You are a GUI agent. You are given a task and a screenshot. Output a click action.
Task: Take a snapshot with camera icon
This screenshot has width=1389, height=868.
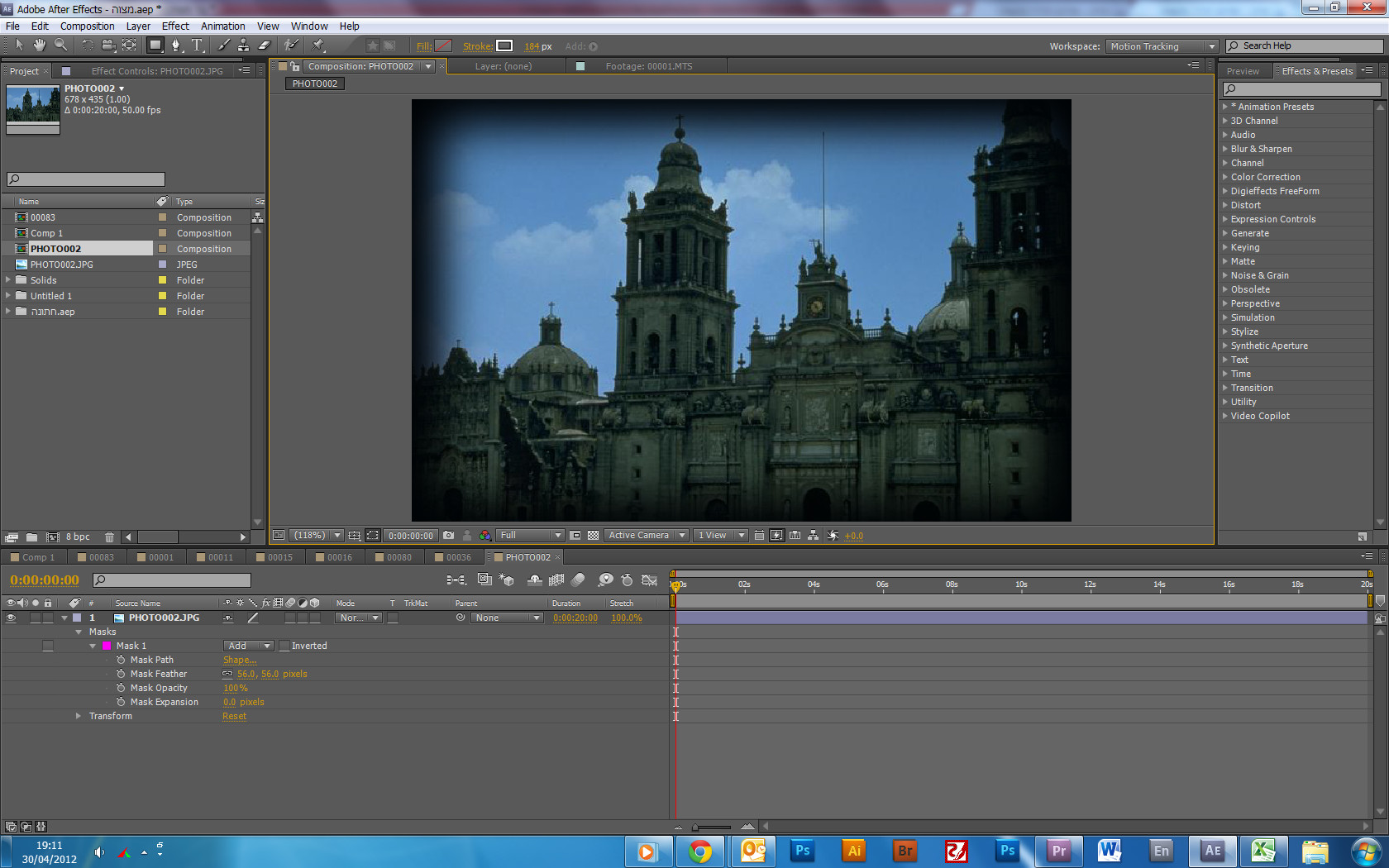[x=448, y=536]
